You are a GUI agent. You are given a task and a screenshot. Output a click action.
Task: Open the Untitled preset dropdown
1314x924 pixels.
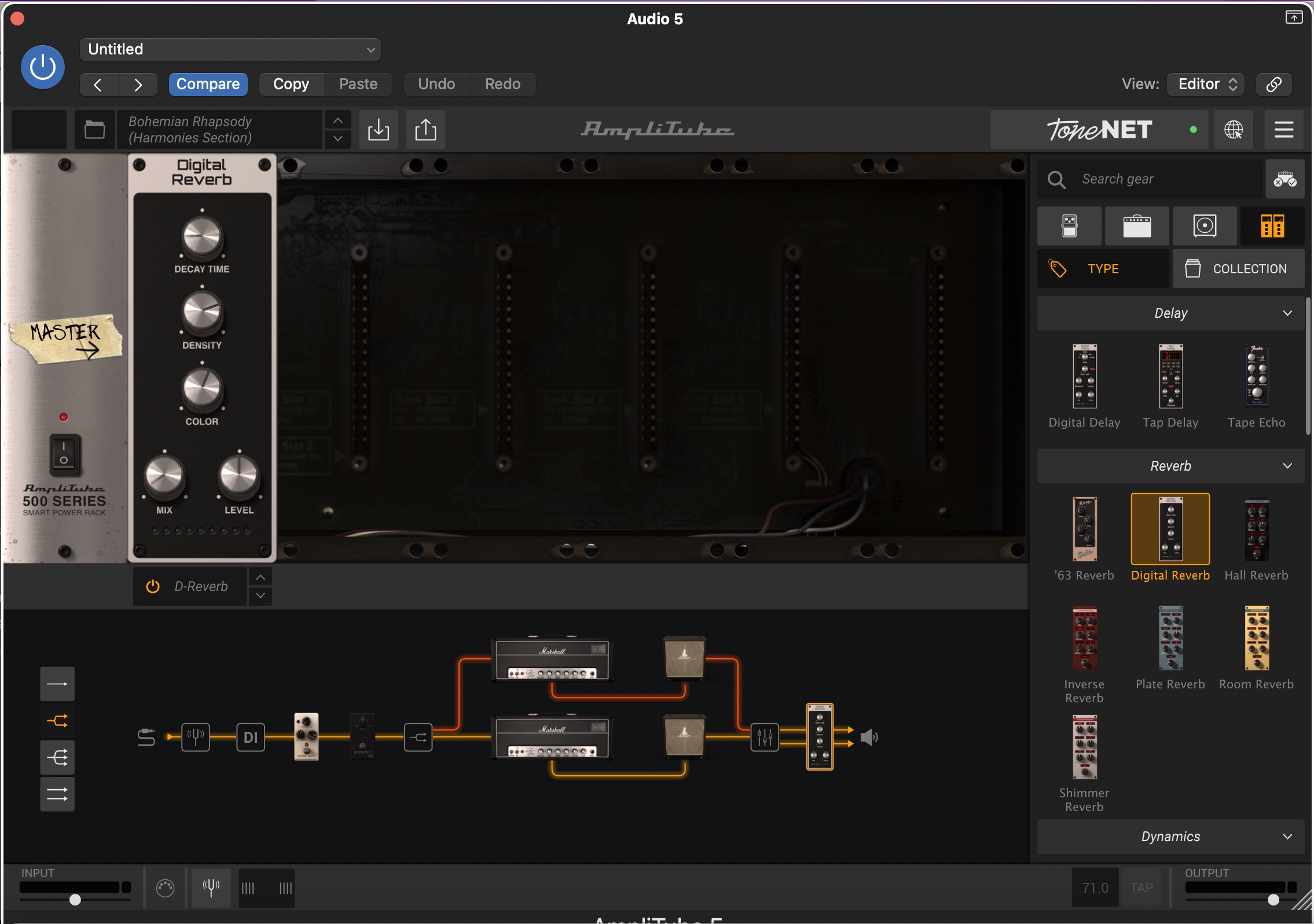230,50
